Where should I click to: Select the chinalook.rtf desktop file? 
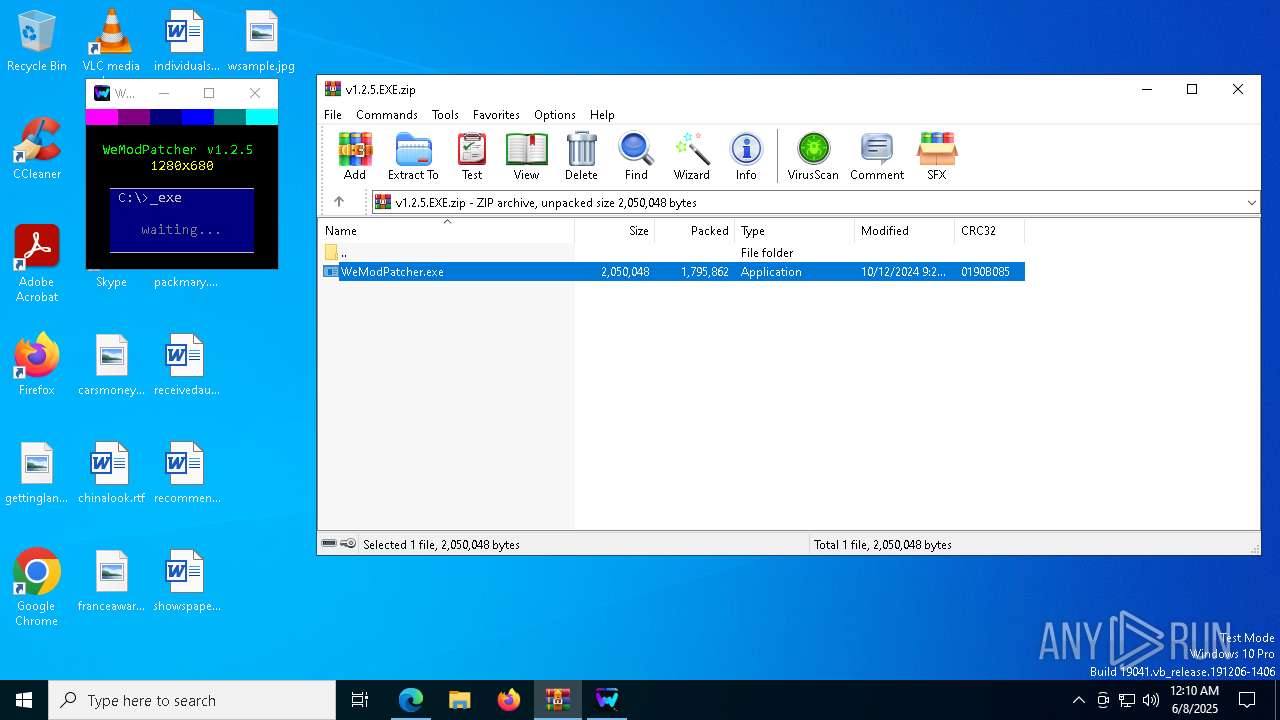pos(111,473)
